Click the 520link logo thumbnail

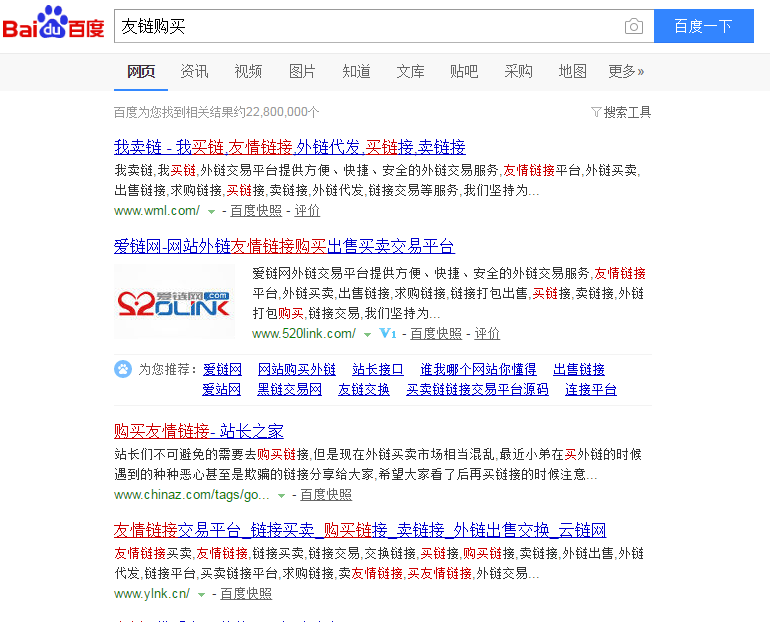174,302
